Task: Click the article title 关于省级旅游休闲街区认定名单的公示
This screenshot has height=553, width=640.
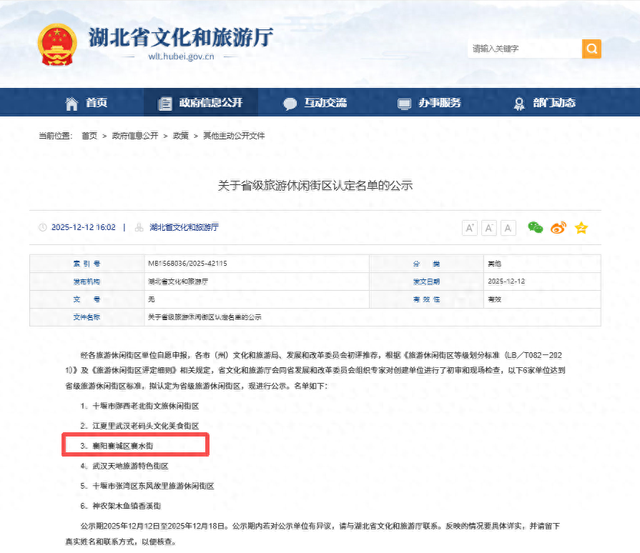Action: [315, 186]
